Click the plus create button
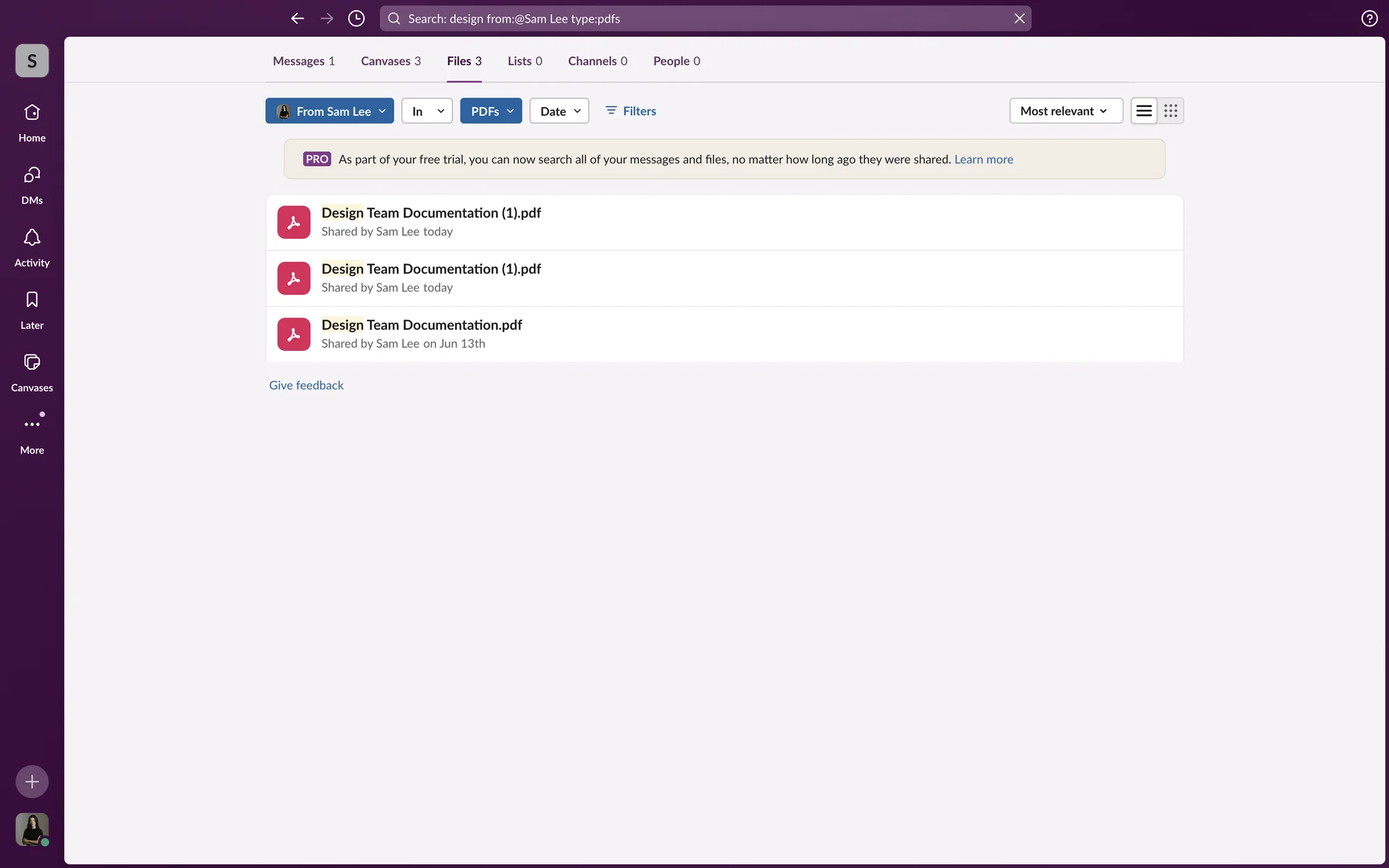 [x=32, y=781]
